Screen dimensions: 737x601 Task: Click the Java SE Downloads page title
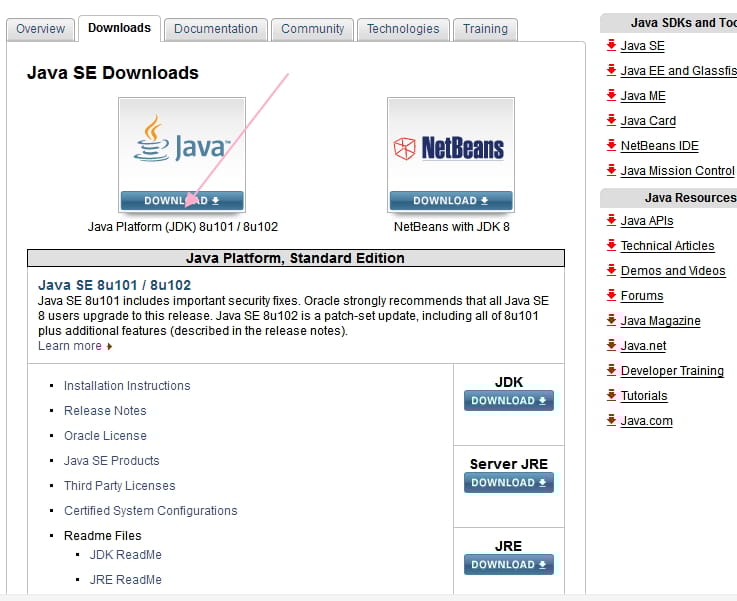coord(113,73)
